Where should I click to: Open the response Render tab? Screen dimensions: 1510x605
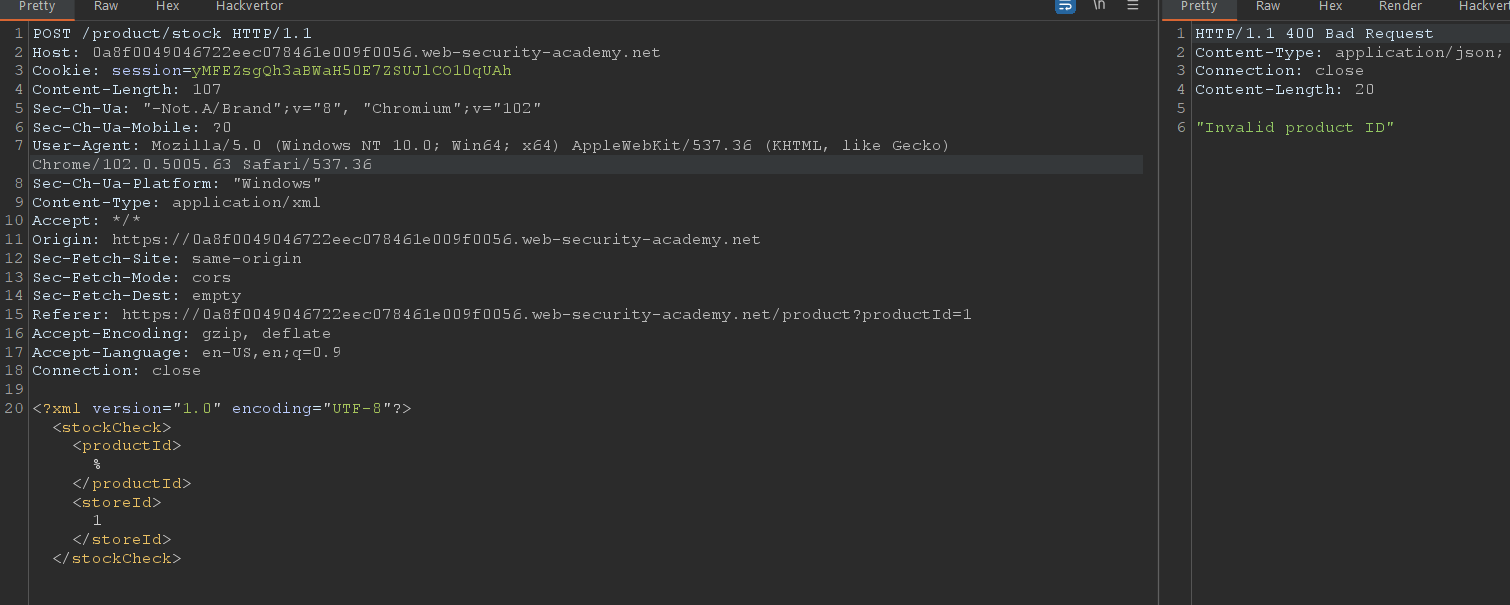1400,6
